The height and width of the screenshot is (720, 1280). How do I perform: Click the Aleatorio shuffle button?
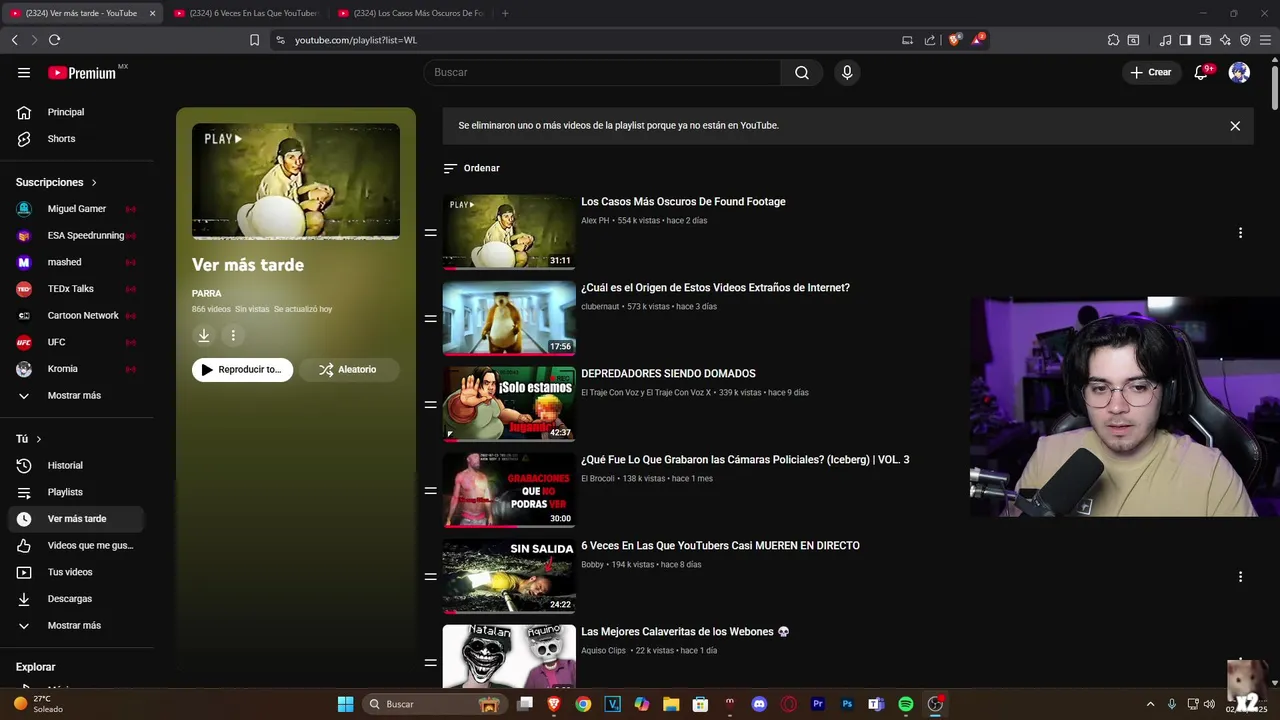click(x=349, y=370)
